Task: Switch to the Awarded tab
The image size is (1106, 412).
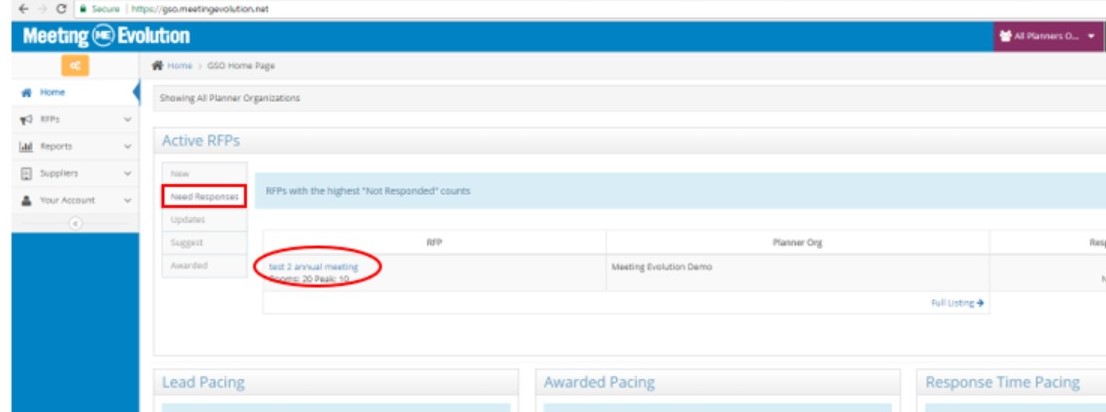Action: click(189, 266)
